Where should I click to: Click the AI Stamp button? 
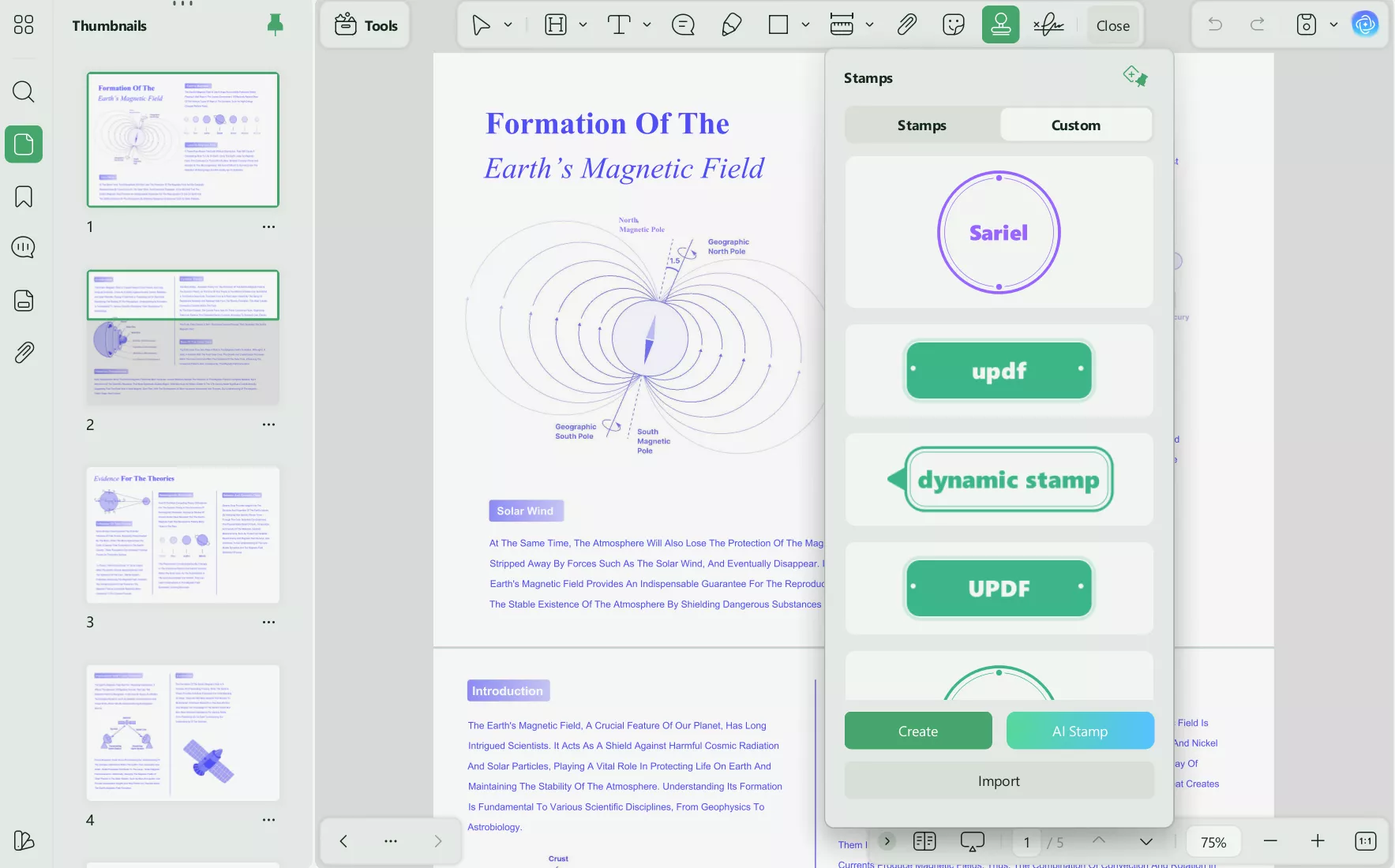click(x=1079, y=731)
